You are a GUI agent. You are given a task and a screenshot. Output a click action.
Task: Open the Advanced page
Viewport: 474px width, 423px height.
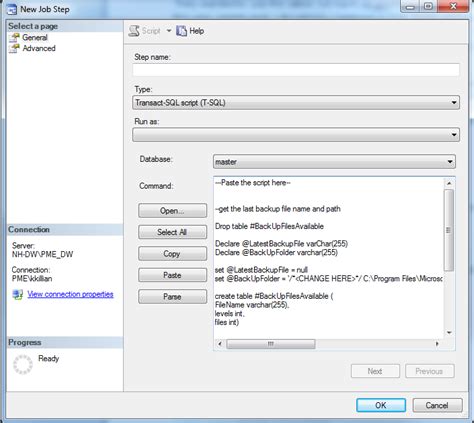tap(39, 49)
